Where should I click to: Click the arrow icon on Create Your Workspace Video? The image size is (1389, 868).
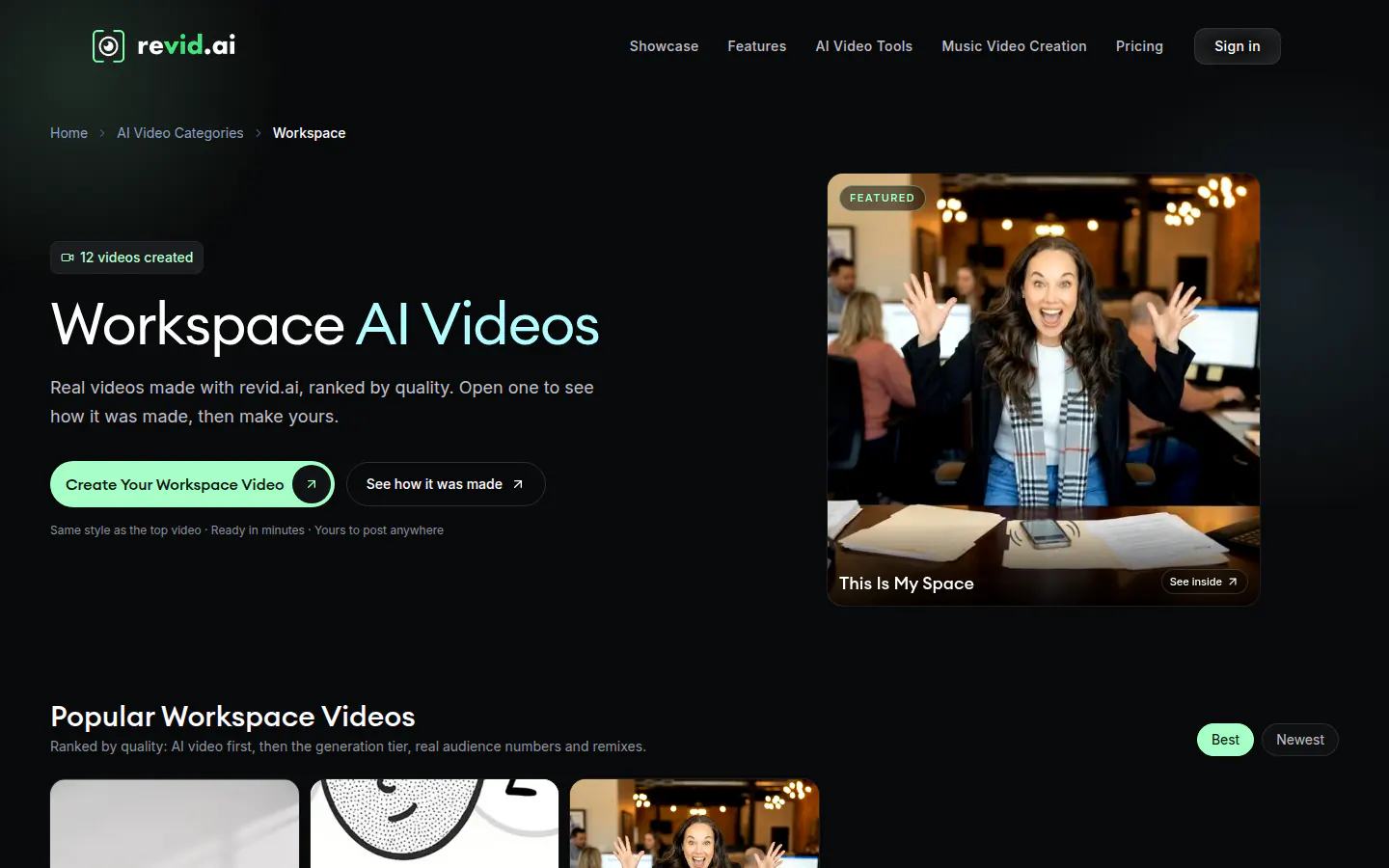pos(311,484)
